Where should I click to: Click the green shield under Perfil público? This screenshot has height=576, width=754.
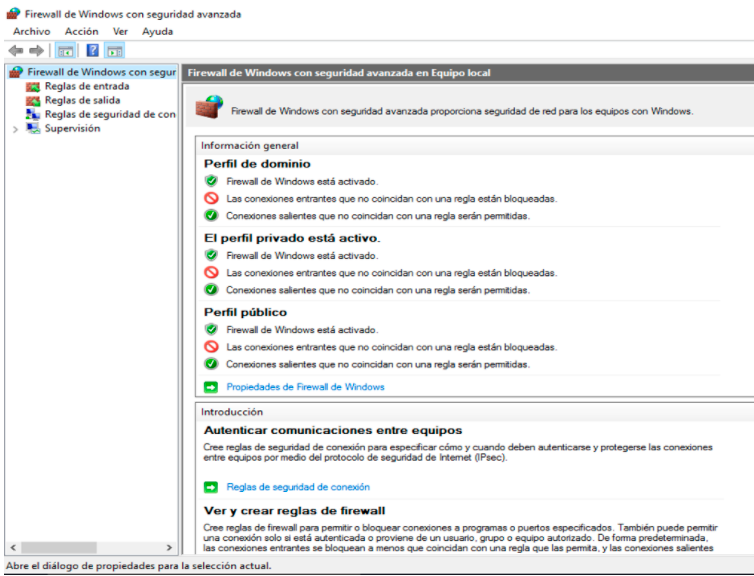(x=211, y=329)
